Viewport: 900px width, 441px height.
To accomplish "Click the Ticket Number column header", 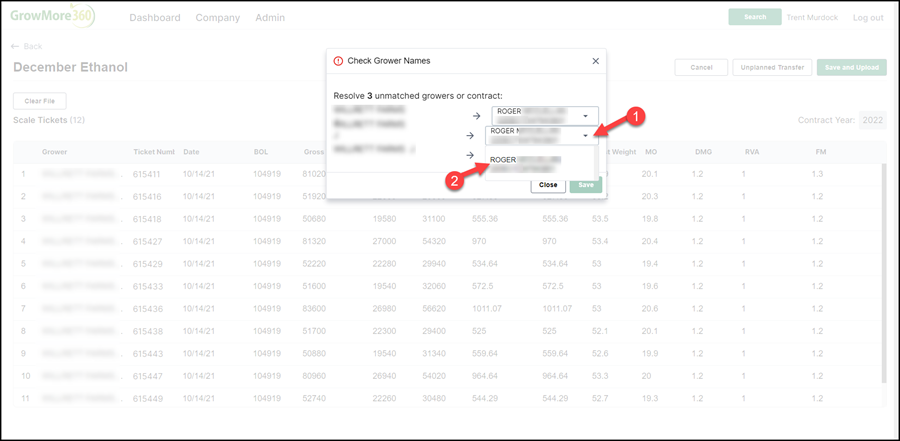I will tap(153, 152).
